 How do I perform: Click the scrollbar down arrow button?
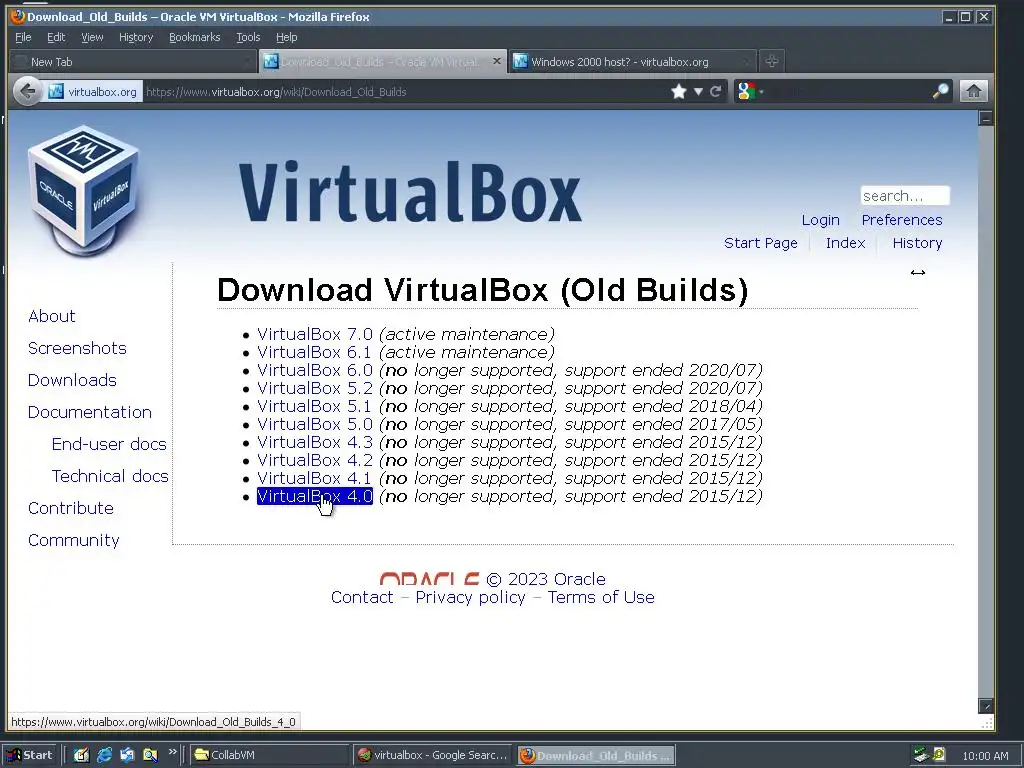(986, 705)
